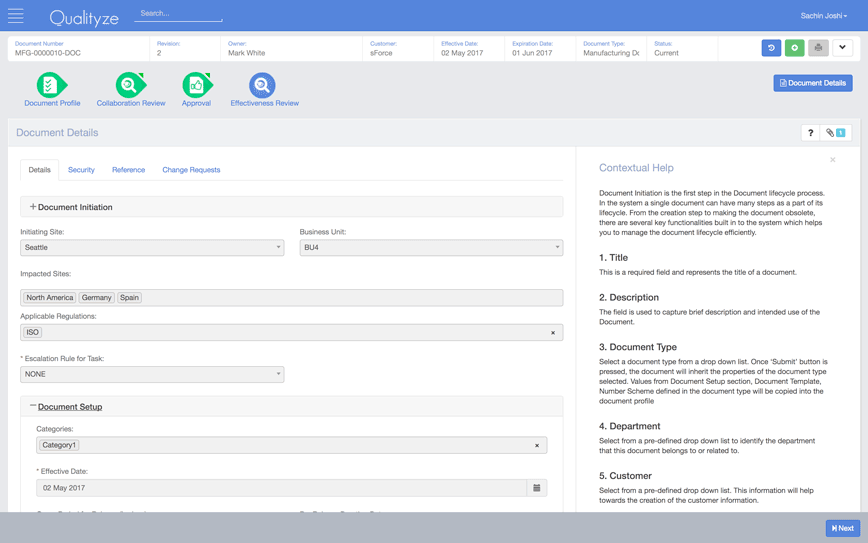The height and width of the screenshot is (543, 868).
Task: Click the Next button
Action: click(x=842, y=528)
